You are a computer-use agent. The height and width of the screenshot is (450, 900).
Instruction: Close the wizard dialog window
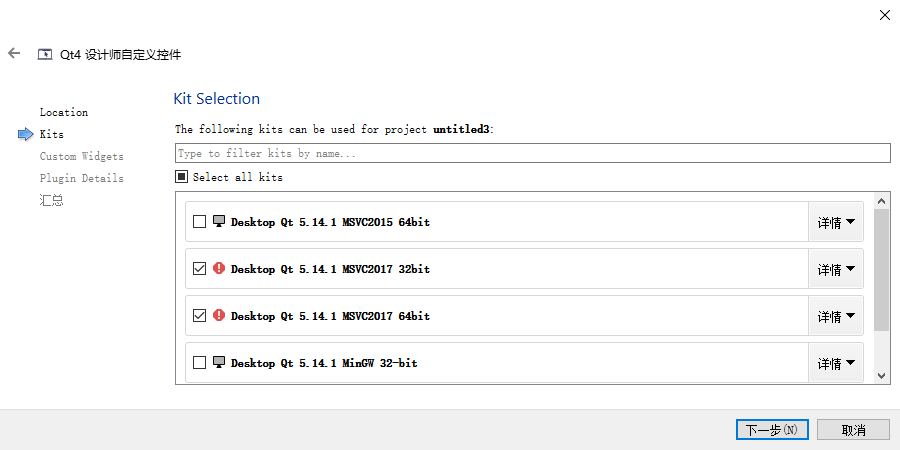pos(884,15)
